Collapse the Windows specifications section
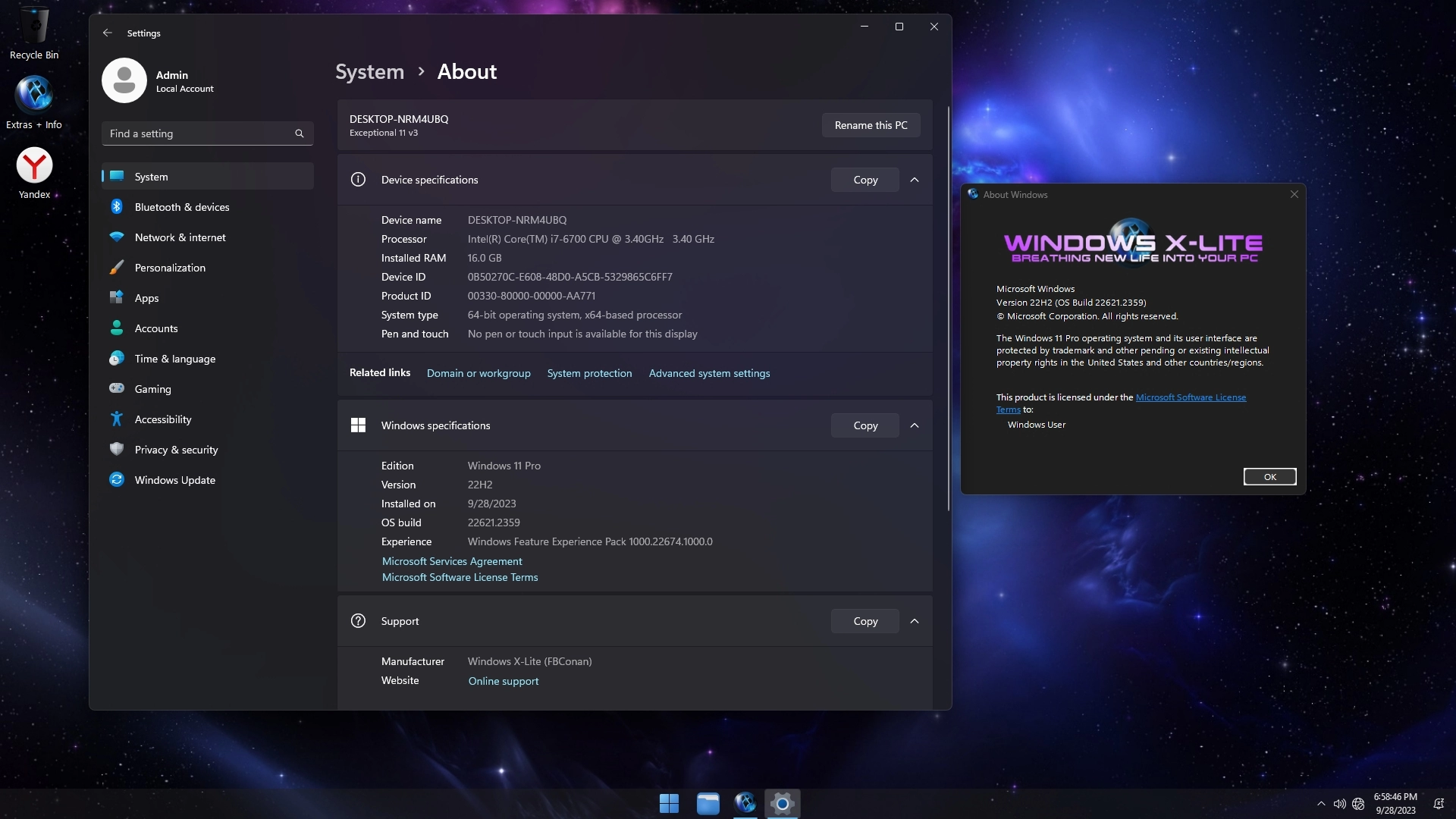 point(915,425)
